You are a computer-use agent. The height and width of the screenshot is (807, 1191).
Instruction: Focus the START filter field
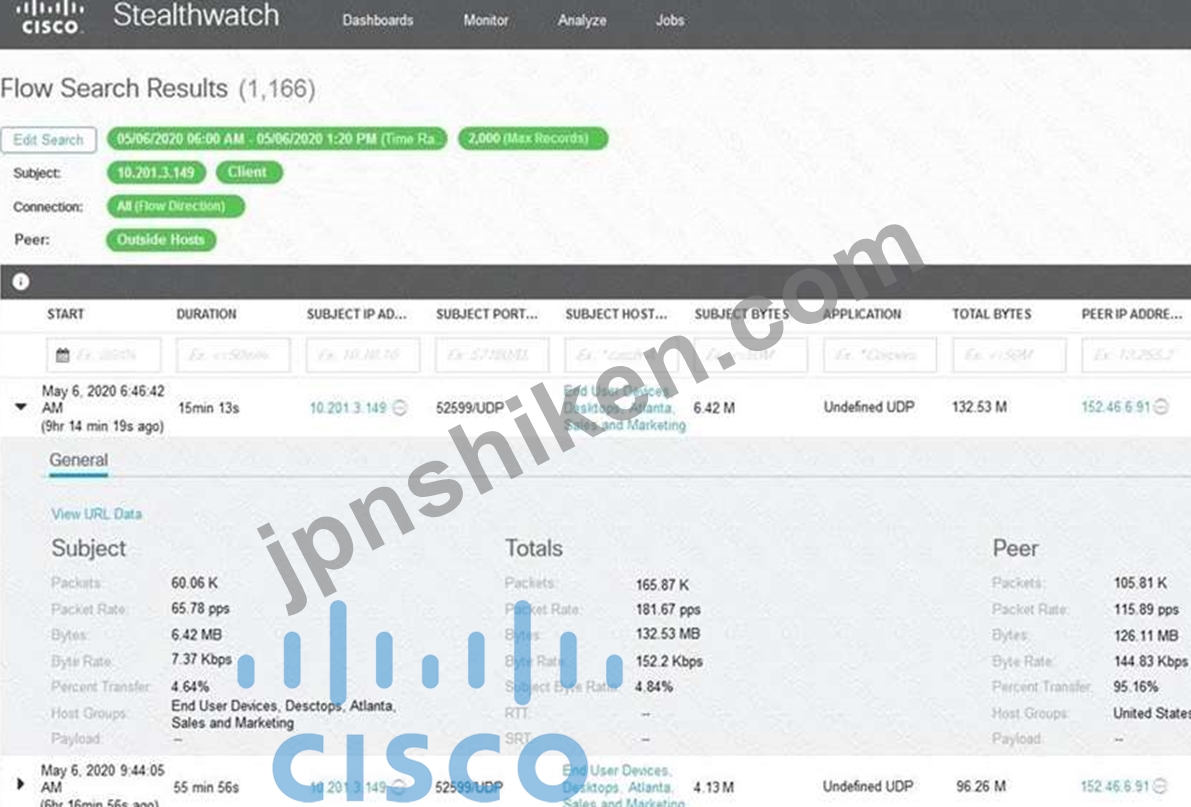103,355
